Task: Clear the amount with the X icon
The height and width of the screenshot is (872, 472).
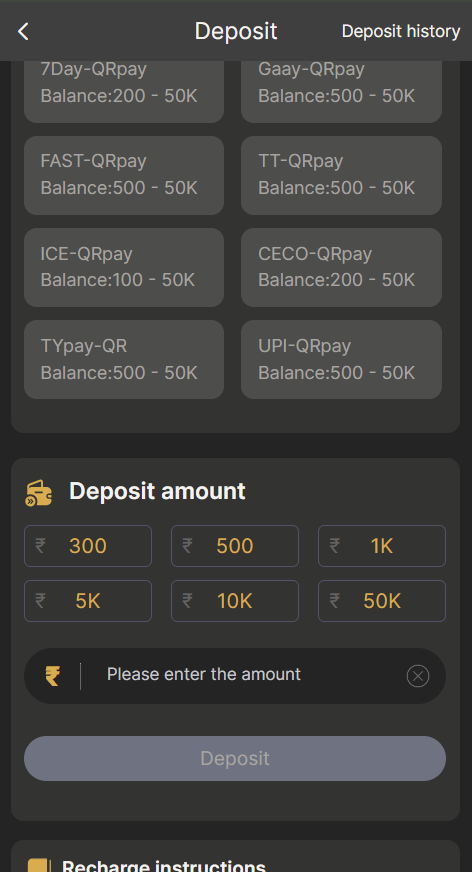Action: tap(418, 676)
